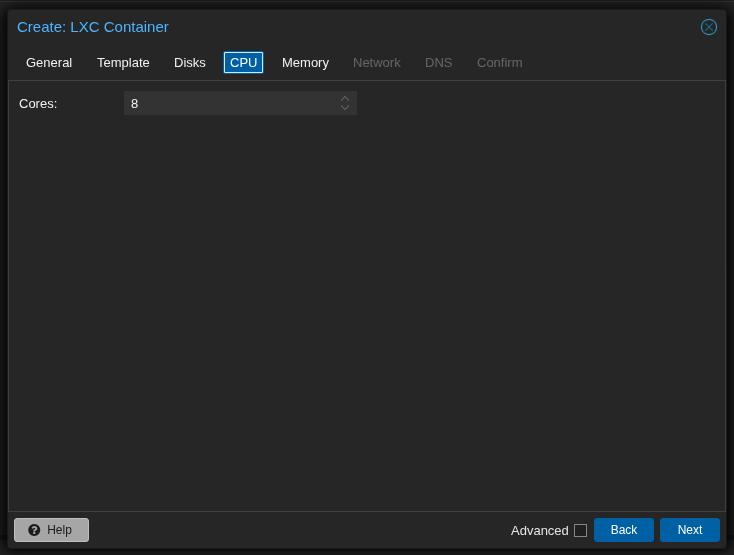Go to the Disks tab
The image size is (734, 555).
tap(190, 62)
